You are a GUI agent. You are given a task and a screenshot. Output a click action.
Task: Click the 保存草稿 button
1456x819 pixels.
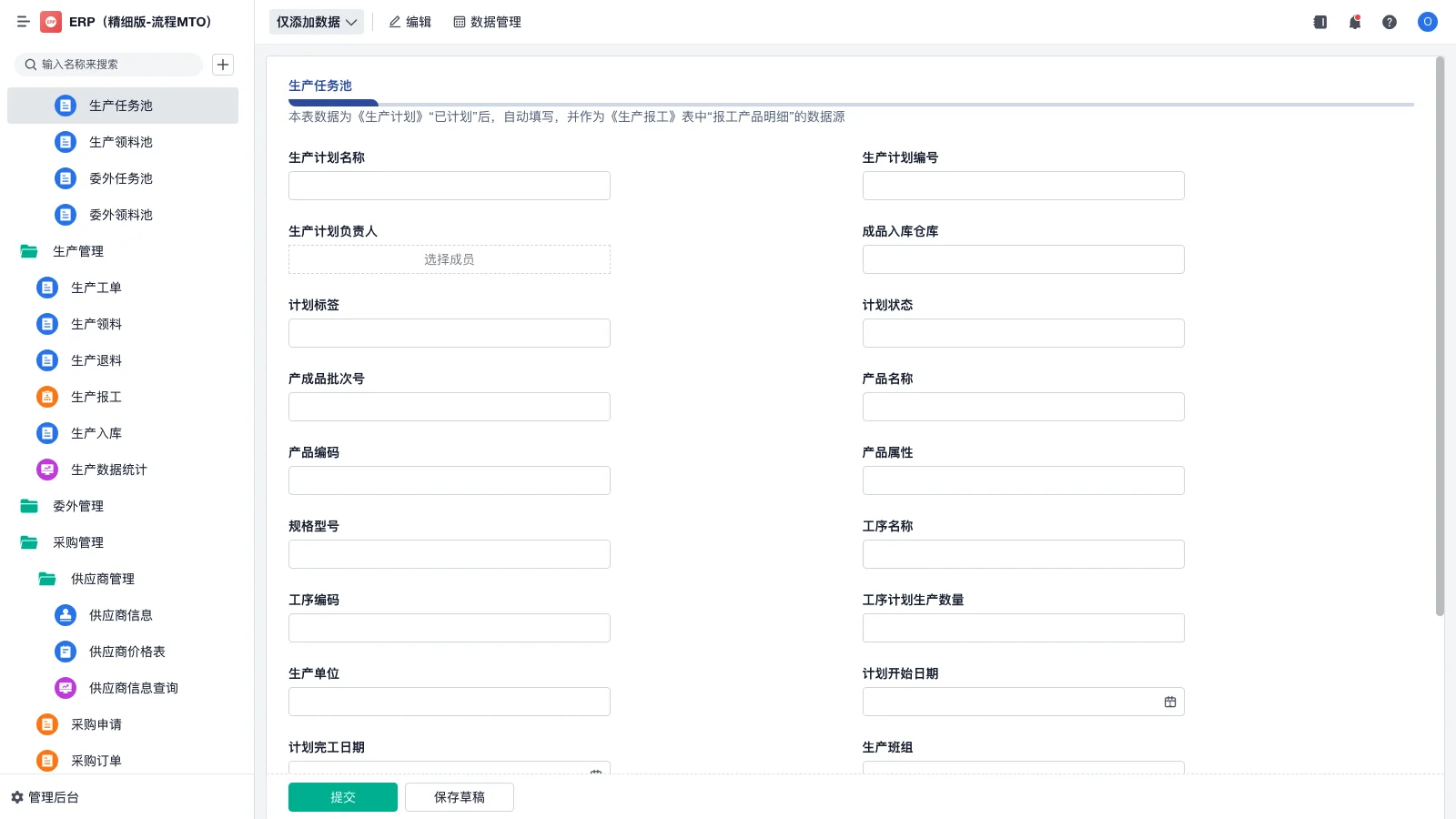[x=459, y=796]
